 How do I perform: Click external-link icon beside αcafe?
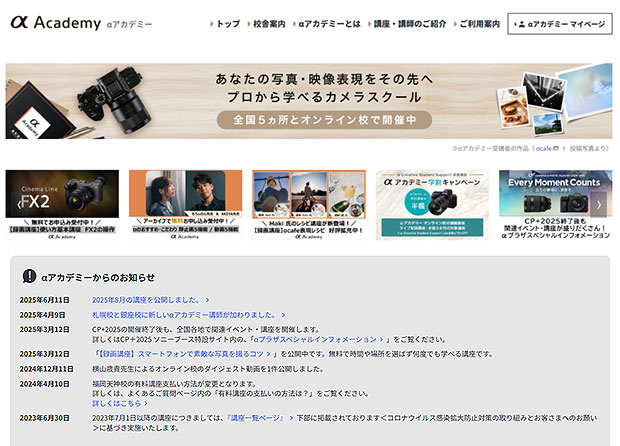(x=556, y=149)
